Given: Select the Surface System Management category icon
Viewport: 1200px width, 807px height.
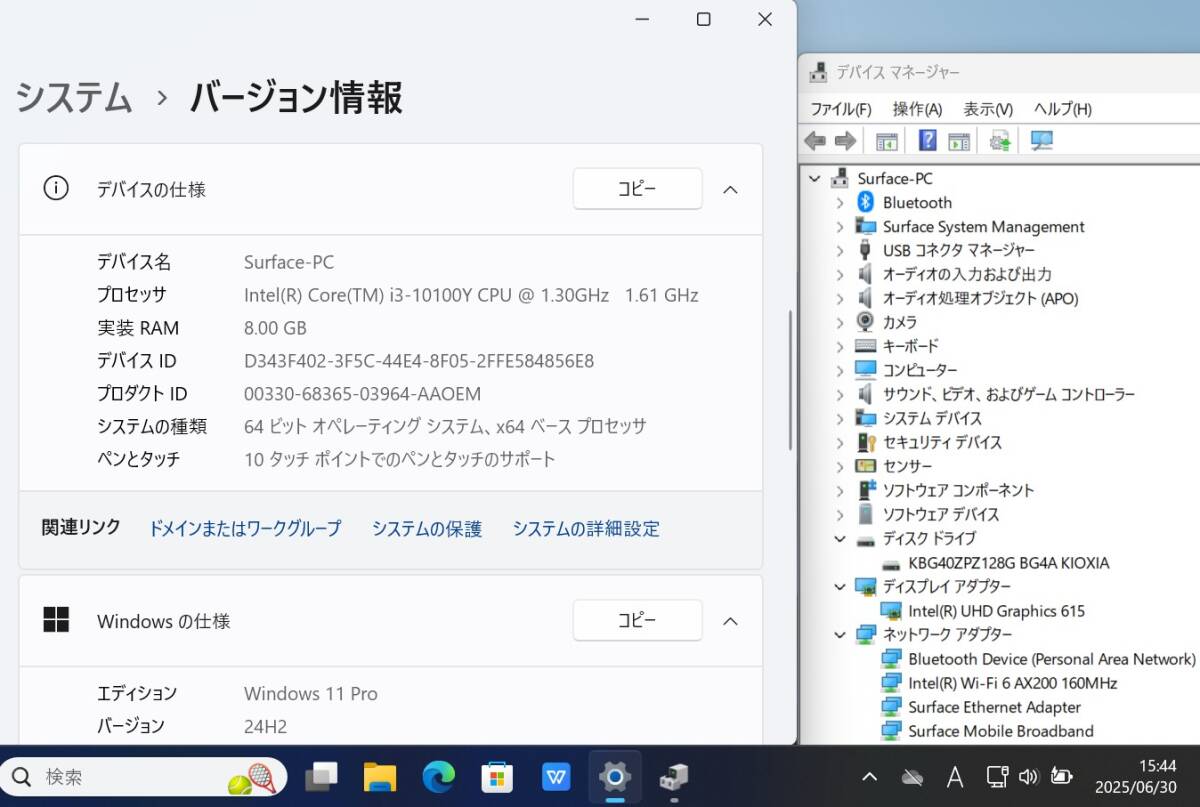Looking at the screenshot, I should click(x=866, y=227).
